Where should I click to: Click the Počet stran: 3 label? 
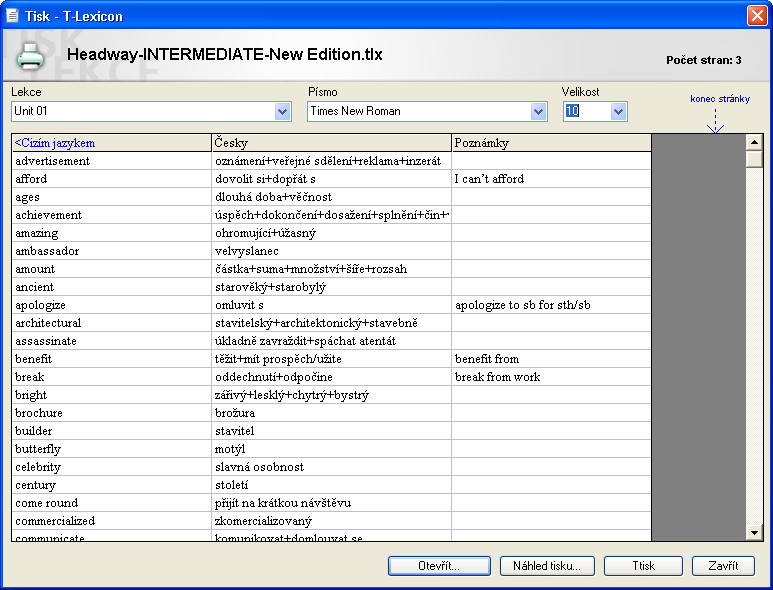click(703, 60)
